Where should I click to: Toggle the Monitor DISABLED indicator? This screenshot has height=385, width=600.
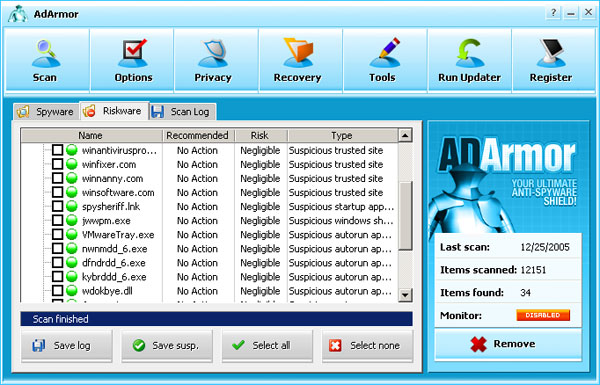[x=543, y=315]
